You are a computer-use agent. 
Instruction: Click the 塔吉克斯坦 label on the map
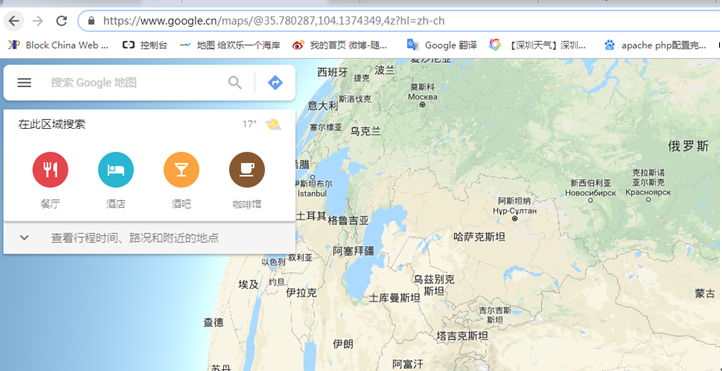(x=462, y=336)
